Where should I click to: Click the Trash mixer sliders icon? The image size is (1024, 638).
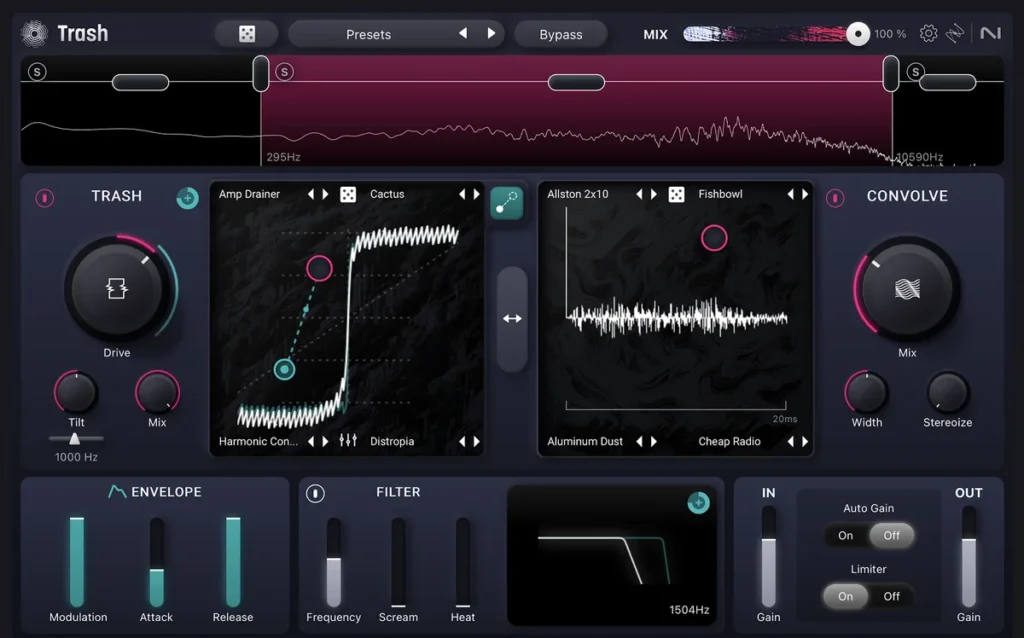[x=348, y=441]
